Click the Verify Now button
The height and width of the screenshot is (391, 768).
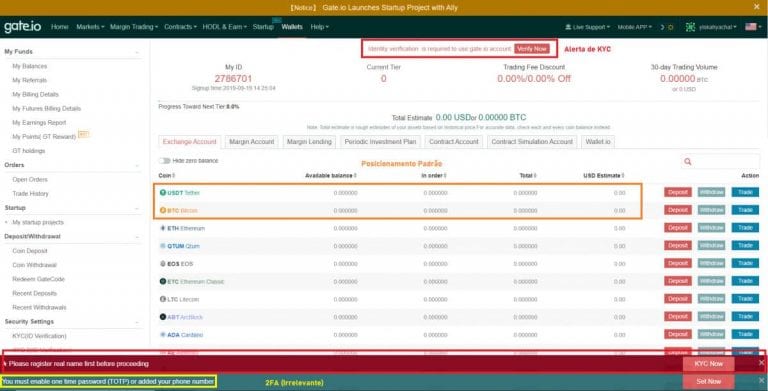click(x=532, y=49)
